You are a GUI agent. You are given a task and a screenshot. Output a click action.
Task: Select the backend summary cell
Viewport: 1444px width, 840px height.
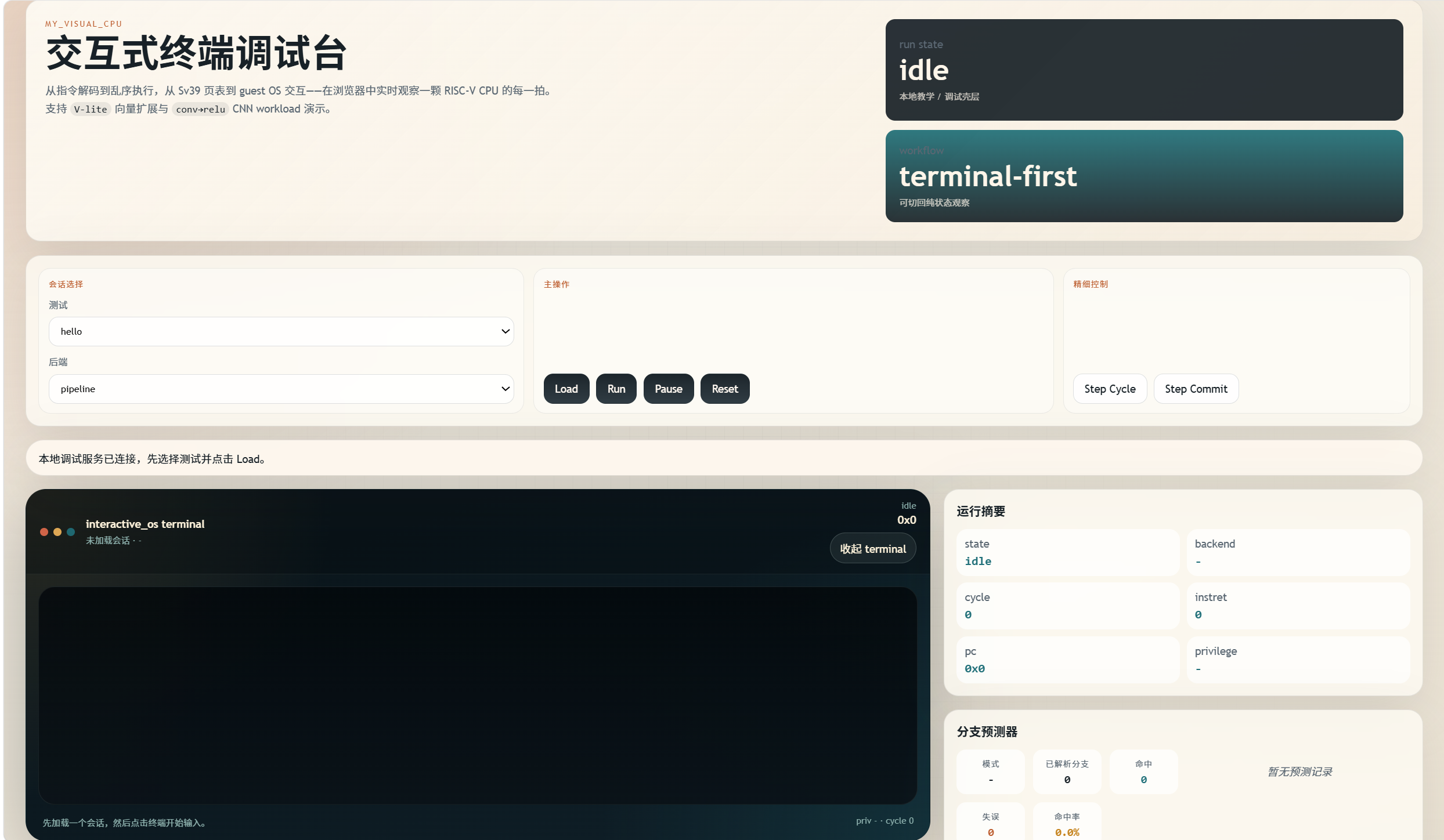[x=1298, y=552]
